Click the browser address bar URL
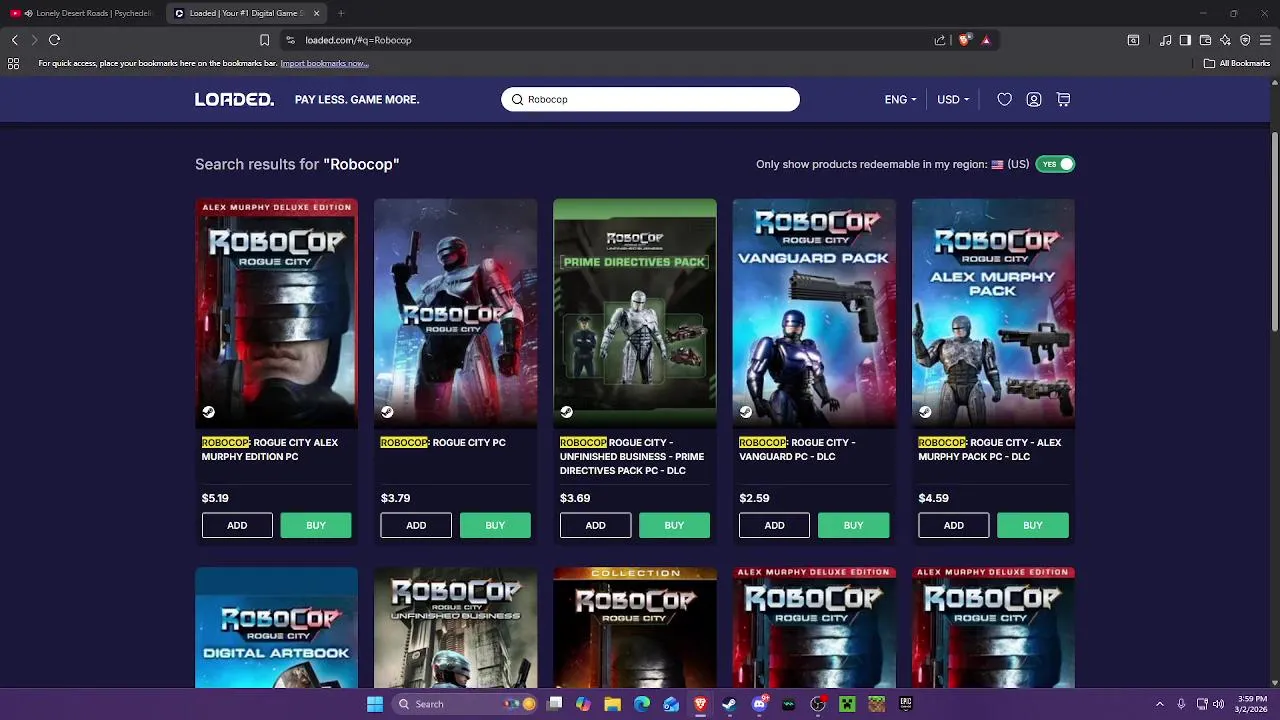 point(358,40)
